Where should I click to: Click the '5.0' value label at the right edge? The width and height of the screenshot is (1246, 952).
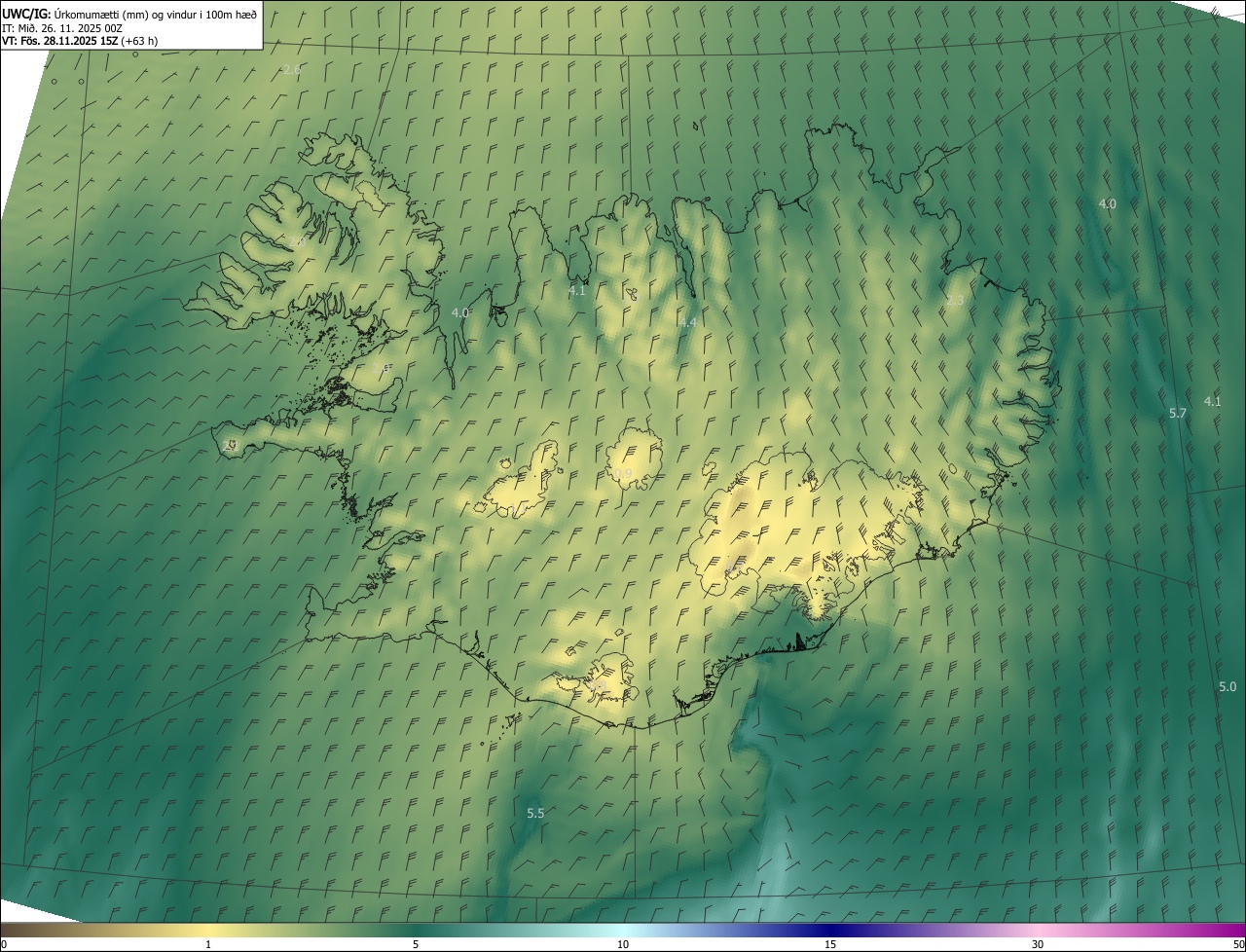[1228, 687]
